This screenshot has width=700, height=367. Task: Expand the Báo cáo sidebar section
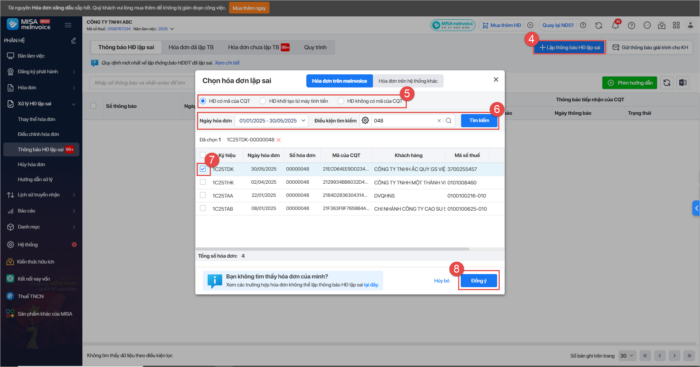tap(41, 211)
